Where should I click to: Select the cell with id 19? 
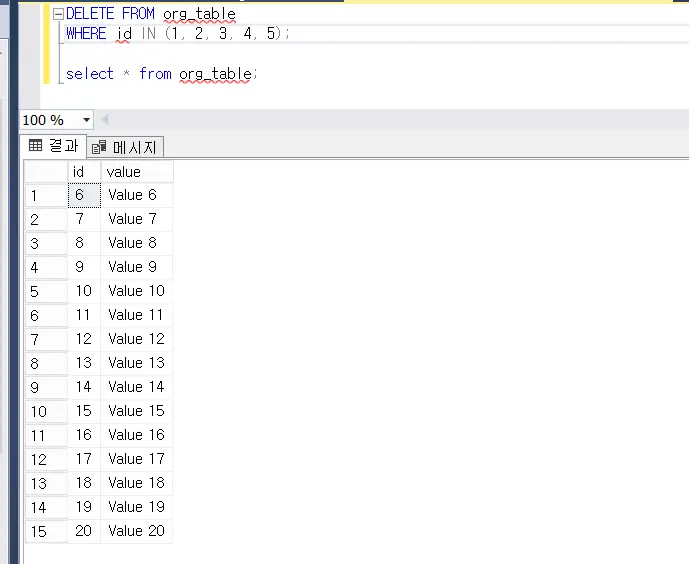(84, 507)
